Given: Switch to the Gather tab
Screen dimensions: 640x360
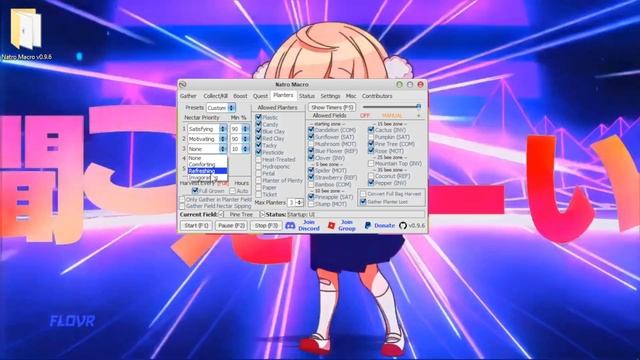Looking at the screenshot, I should coord(188,96).
